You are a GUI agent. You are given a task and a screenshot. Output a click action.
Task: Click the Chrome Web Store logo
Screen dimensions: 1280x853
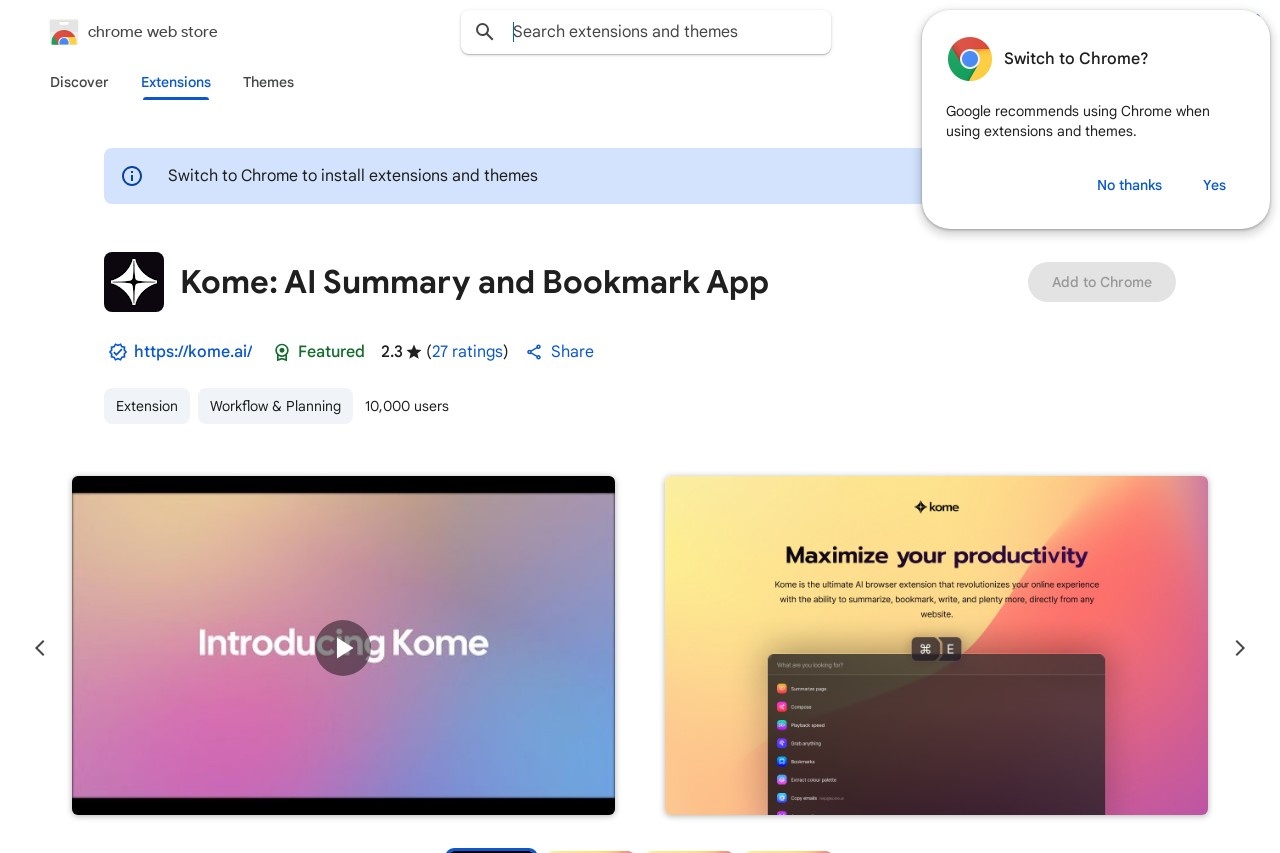point(64,32)
